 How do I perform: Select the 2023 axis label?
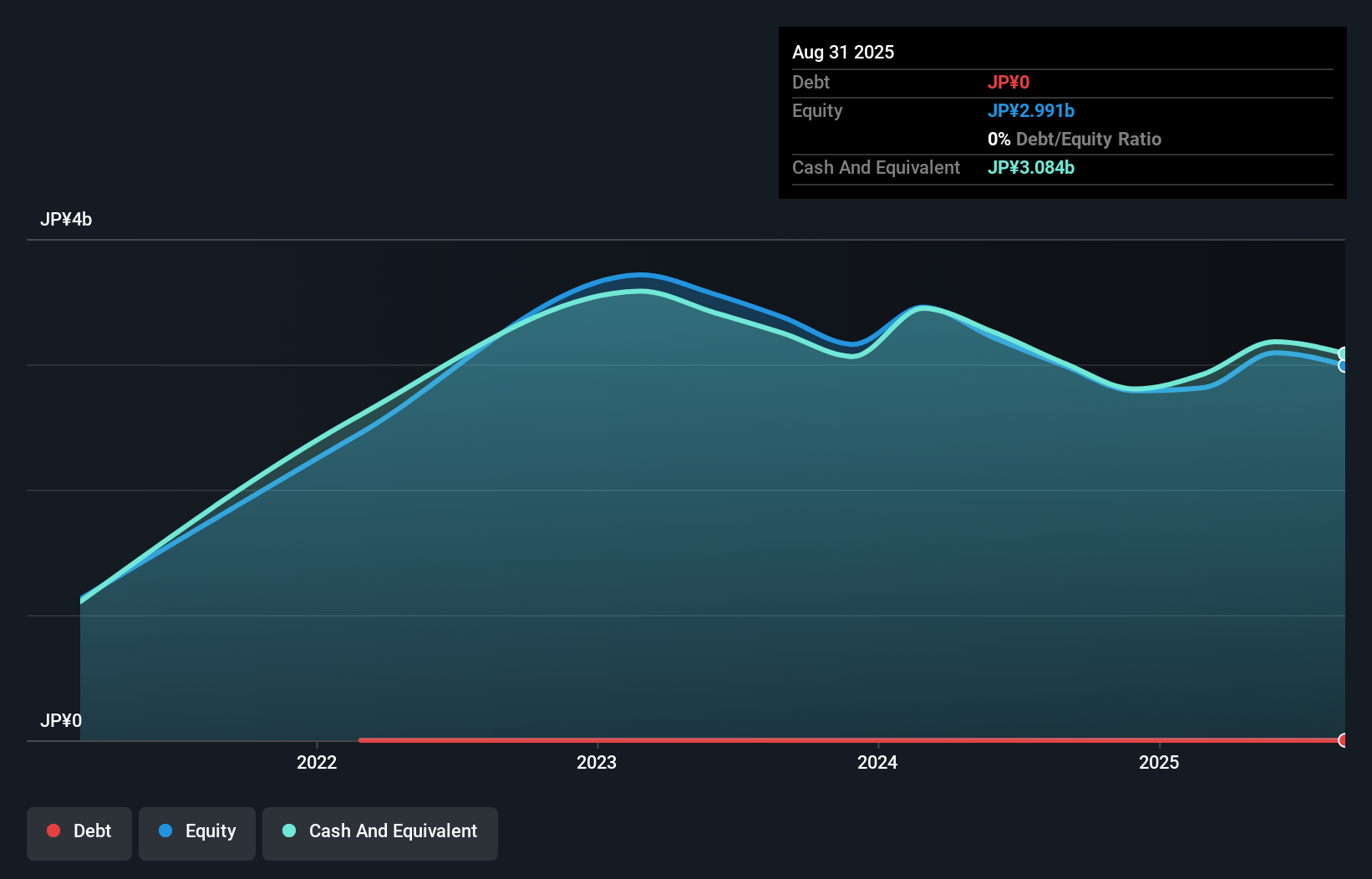[597, 762]
